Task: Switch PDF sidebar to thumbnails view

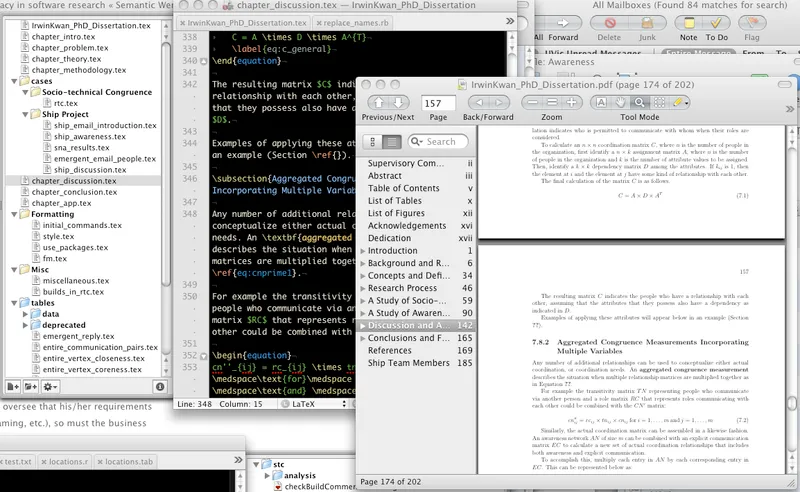Action: tap(372, 142)
